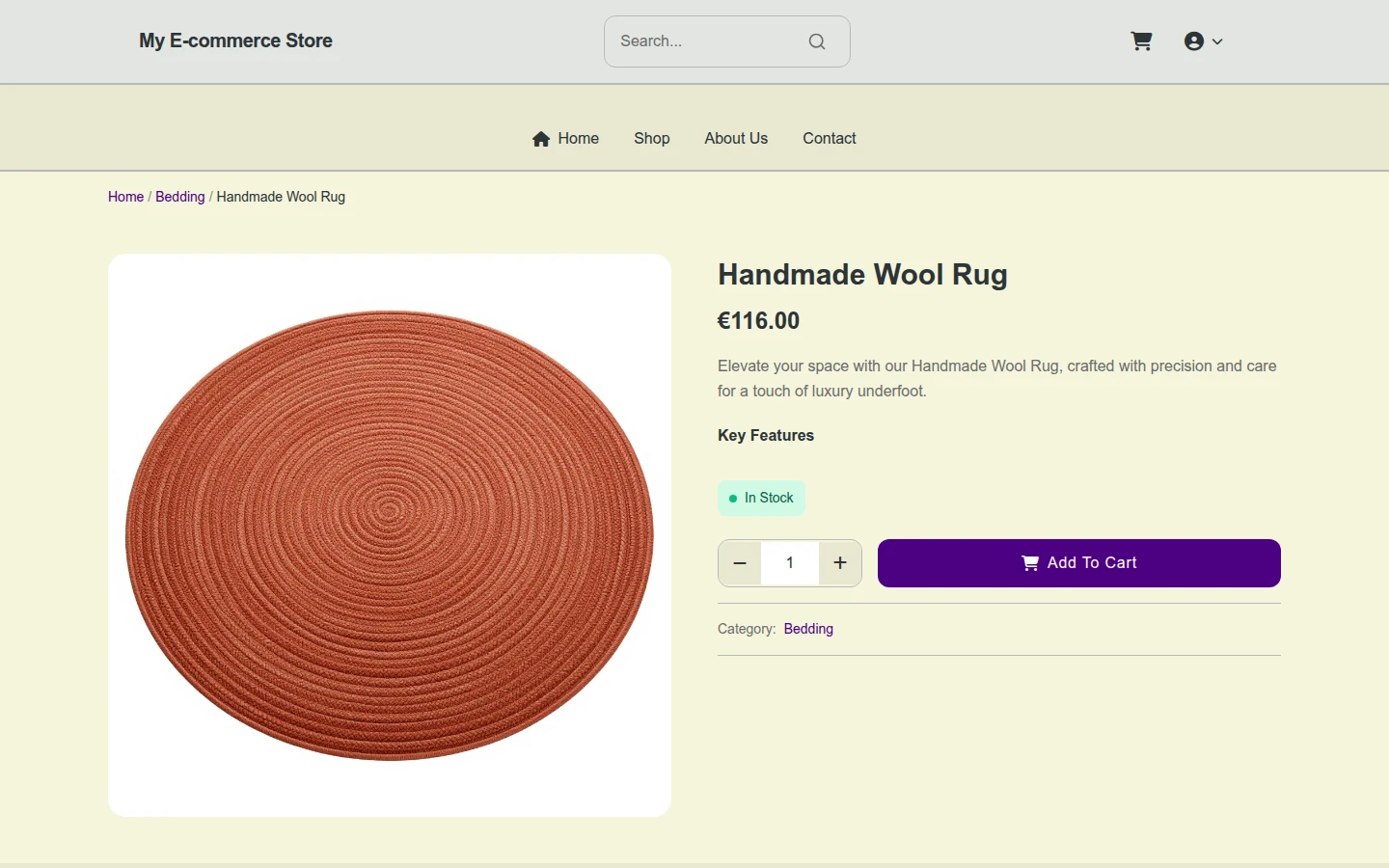Click the wool rug product image
The height and width of the screenshot is (868, 1389).
pyautogui.click(x=390, y=535)
